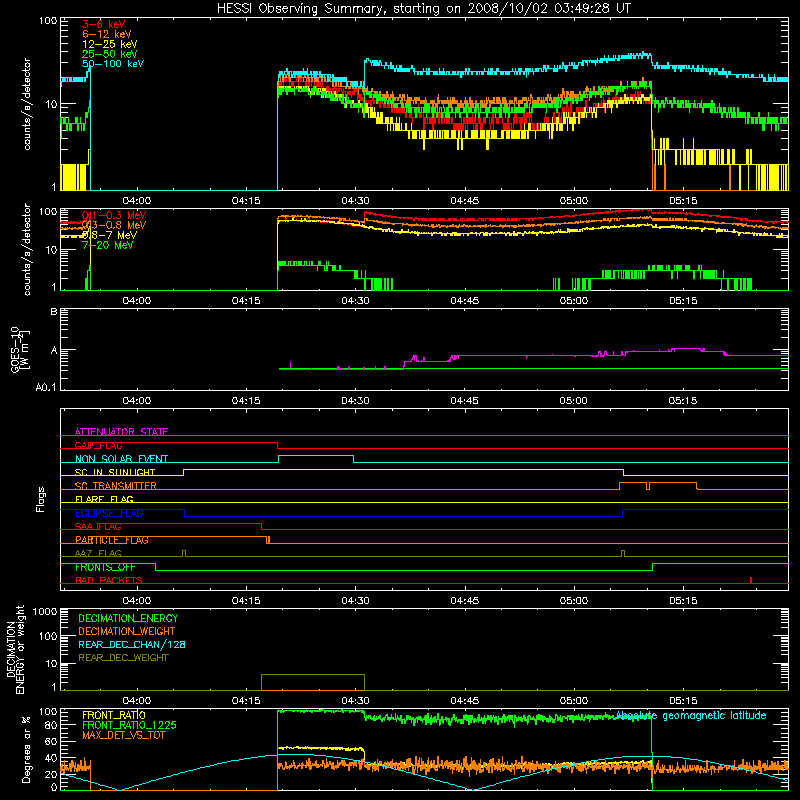Click the HESSI Observing Summary title text
This screenshot has height=800, width=800.
pos(424,9)
